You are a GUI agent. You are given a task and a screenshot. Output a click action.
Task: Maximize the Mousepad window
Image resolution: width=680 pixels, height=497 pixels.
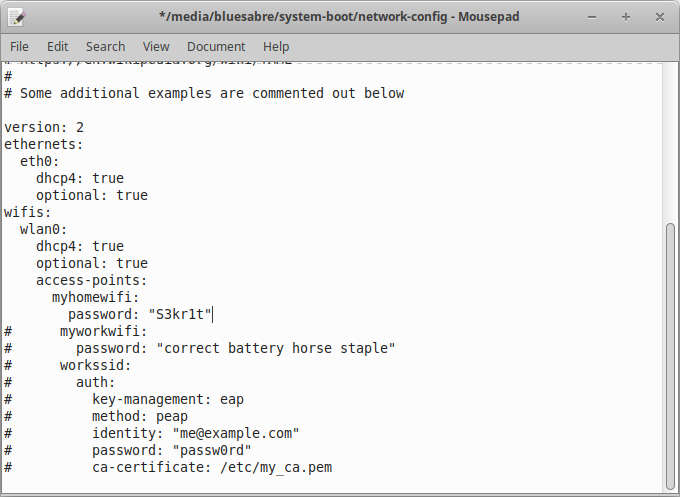626,17
